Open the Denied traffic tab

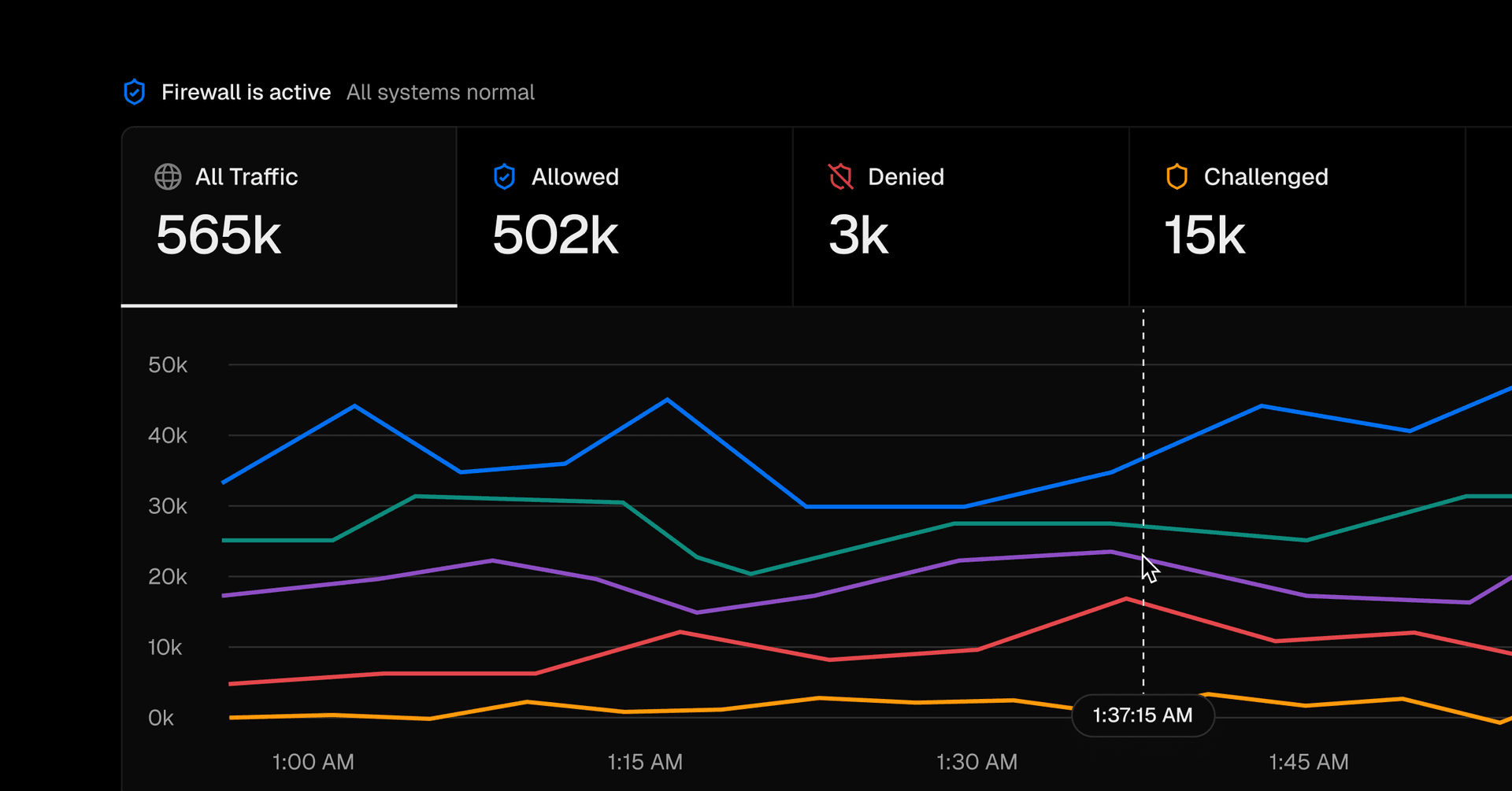click(961, 216)
